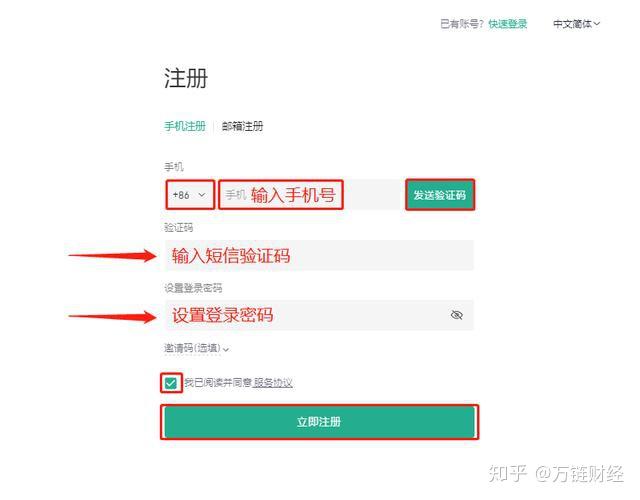Open the 服务协议 service agreement link
The width and height of the screenshot is (640, 500).
pyautogui.click(x=273, y=383)
